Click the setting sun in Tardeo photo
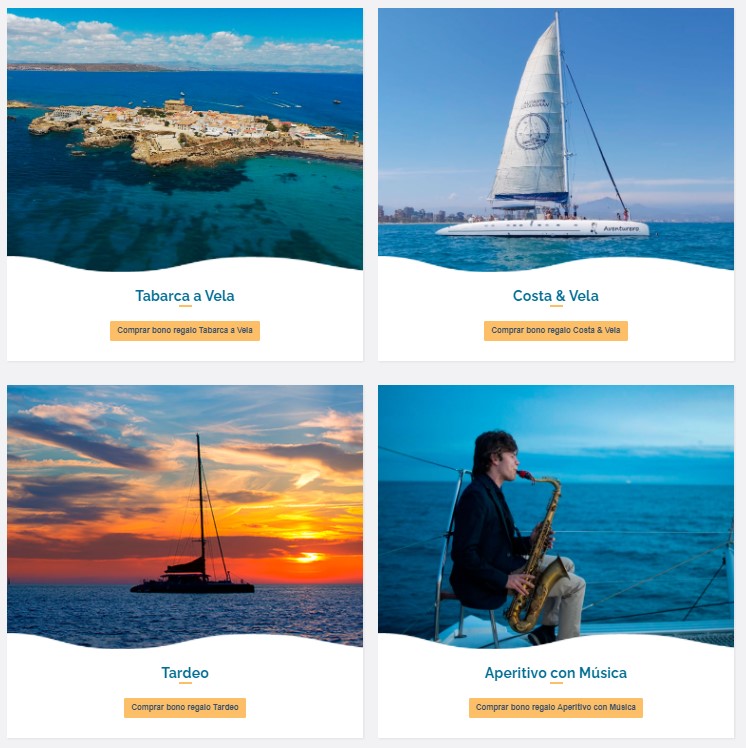Screen dimensions: 746x748 point(308,557)
